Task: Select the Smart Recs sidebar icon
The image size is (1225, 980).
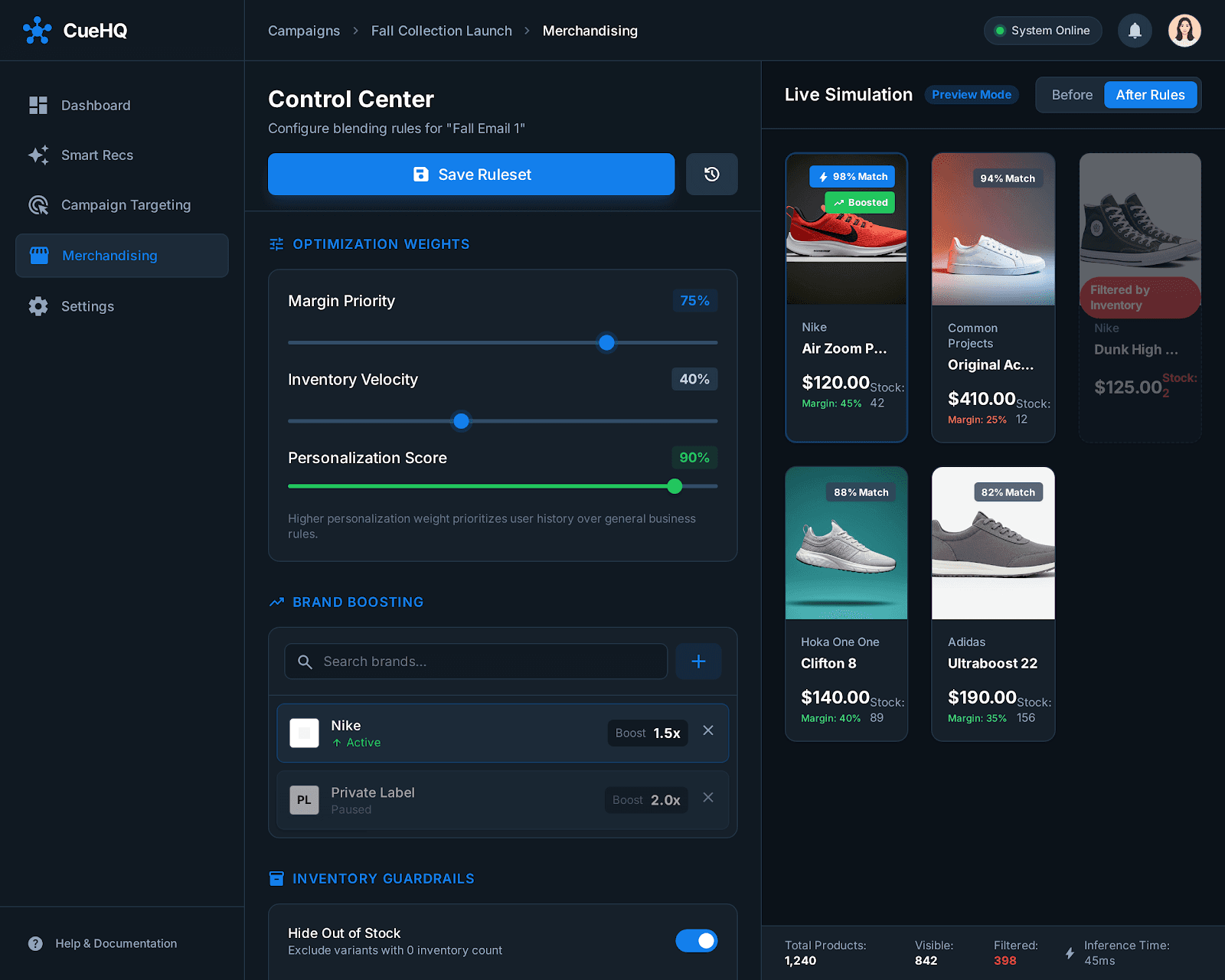Action: pos(38,155)
